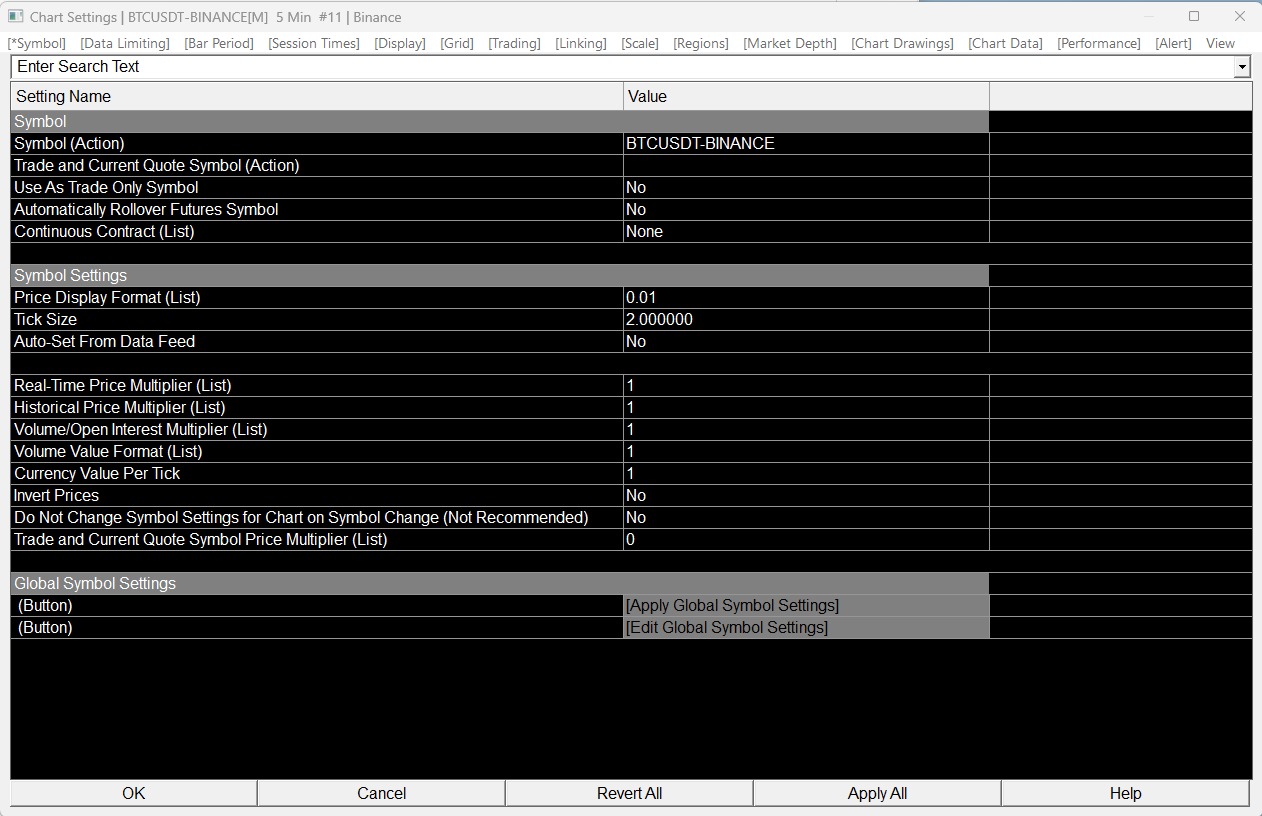Open Volume/Open Interest Multiplier list value
Image resolution: width=1262 pixels, height=816 pixels.
[x=806, y=430]
